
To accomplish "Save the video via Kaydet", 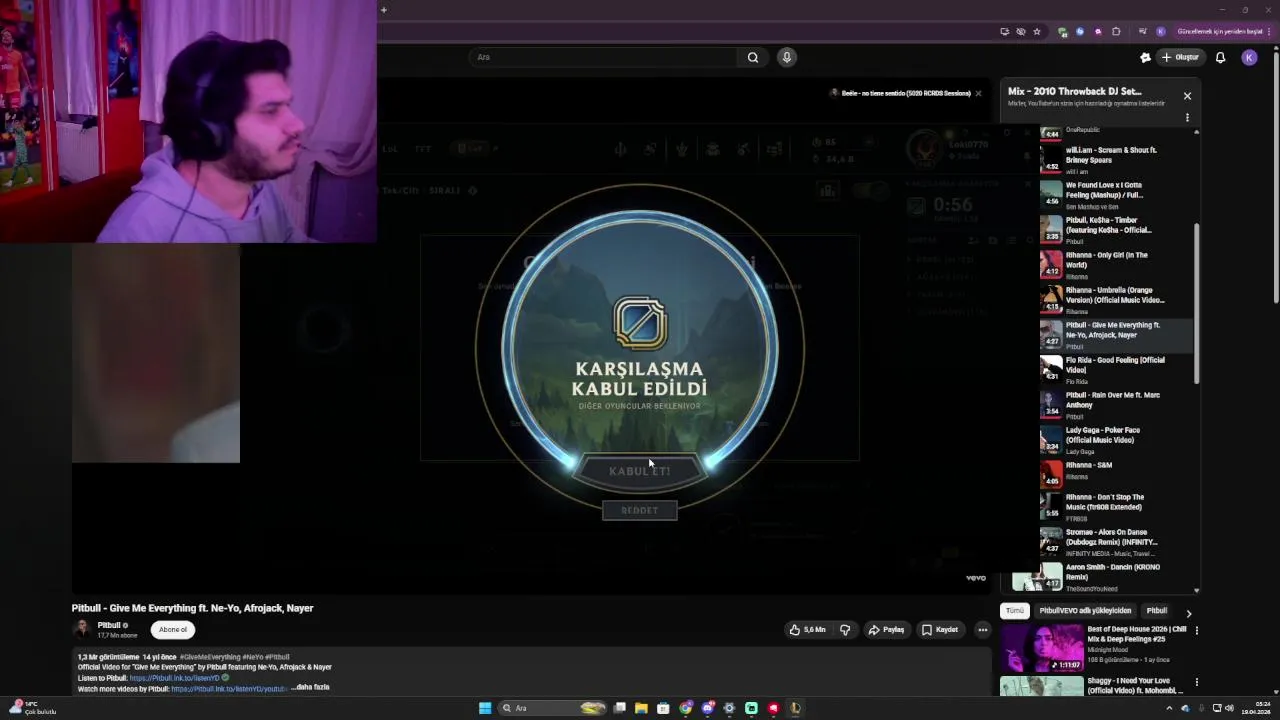I will coord(940,630).
